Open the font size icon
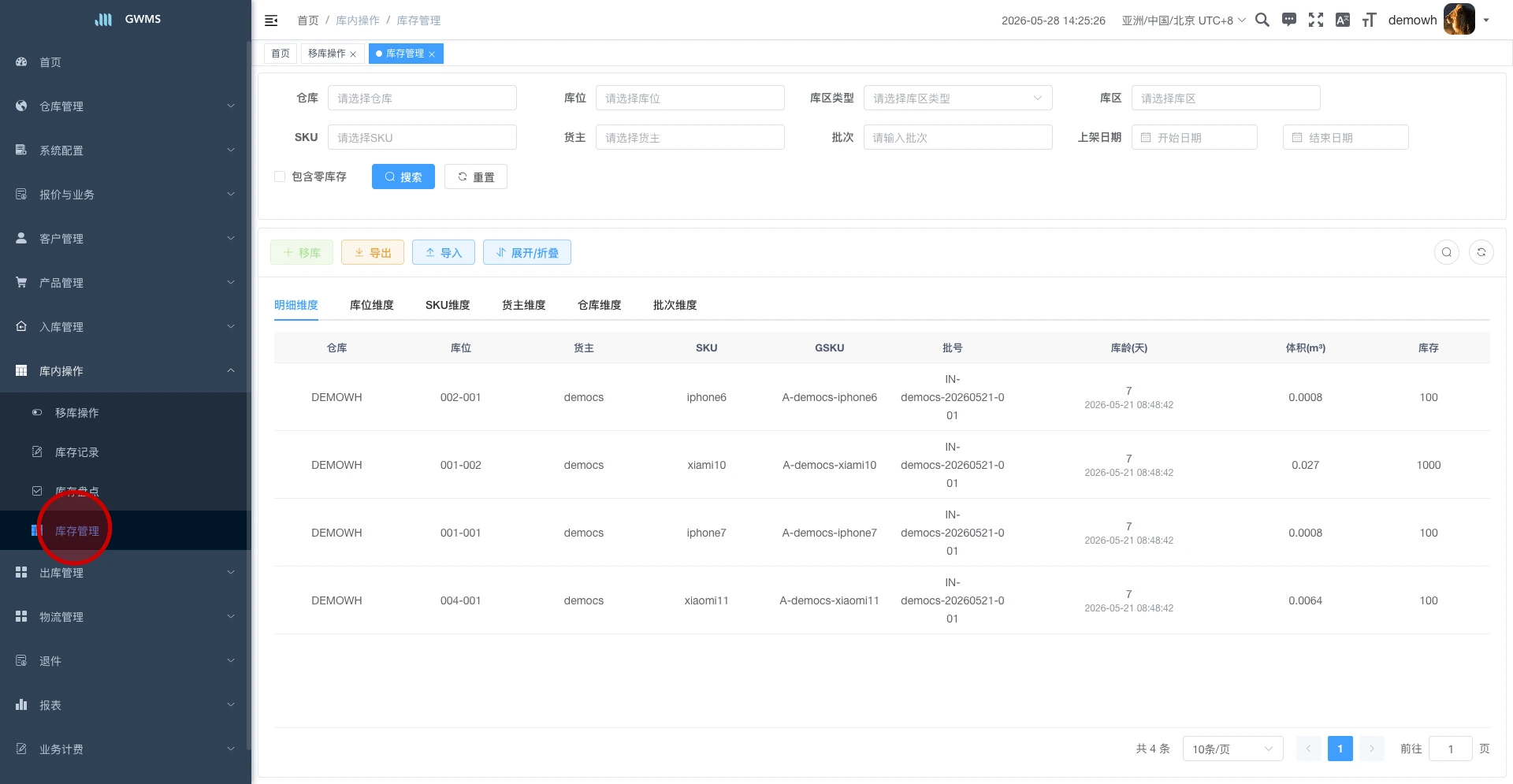The image size is (1513, 784). (x=1370, y=20)
